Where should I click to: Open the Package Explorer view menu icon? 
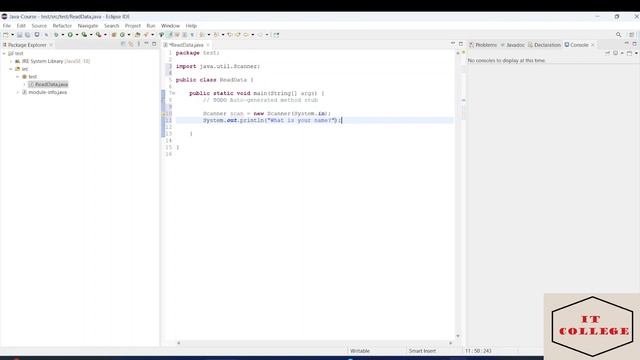pos(138,44)
